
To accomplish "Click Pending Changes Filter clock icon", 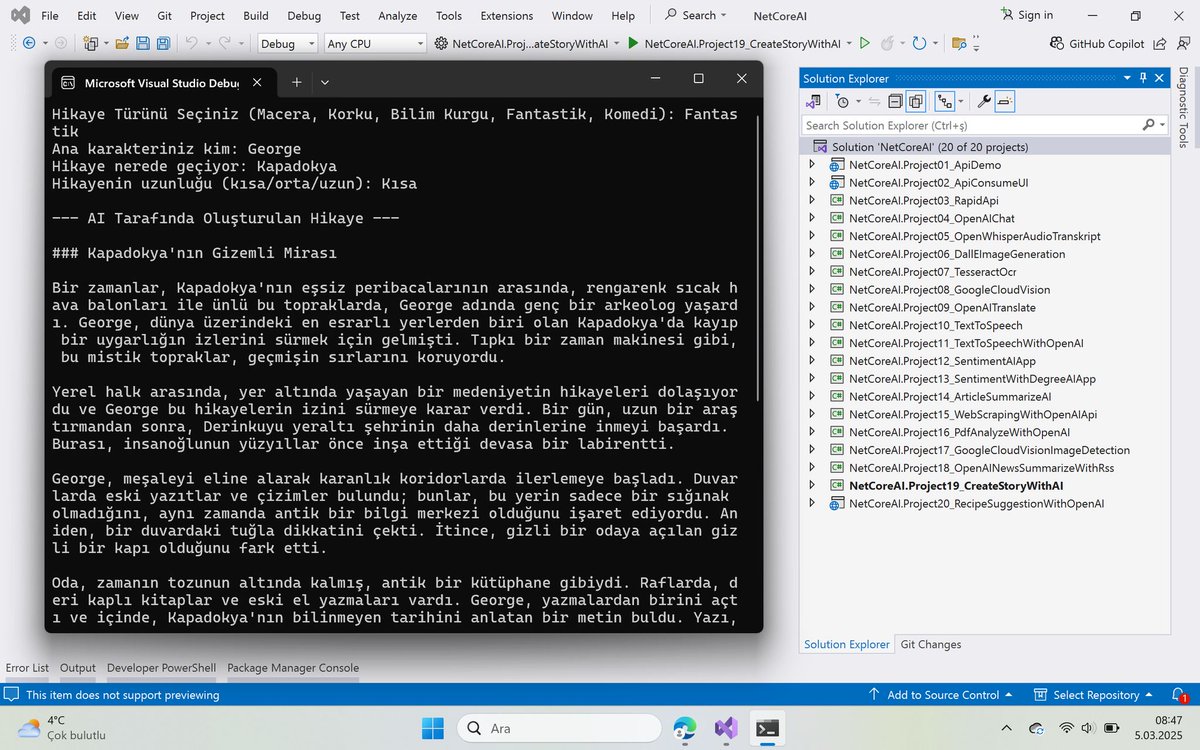I will (842, 101).
